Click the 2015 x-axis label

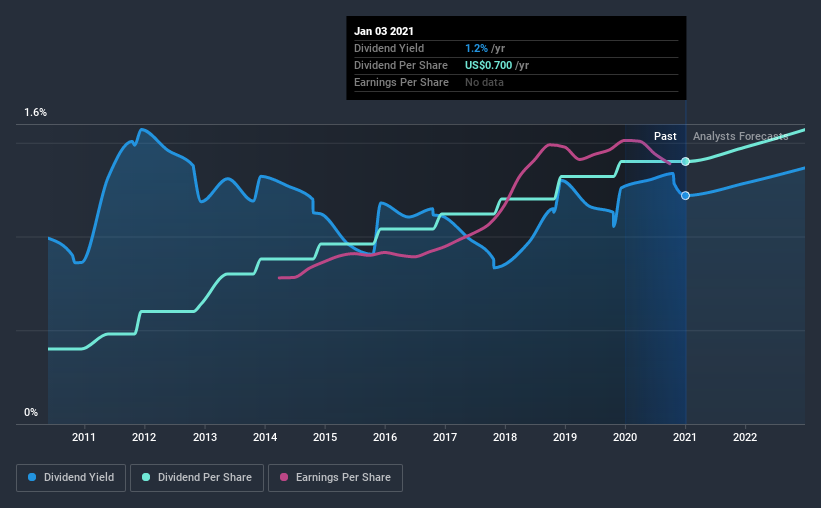(325, 437)
